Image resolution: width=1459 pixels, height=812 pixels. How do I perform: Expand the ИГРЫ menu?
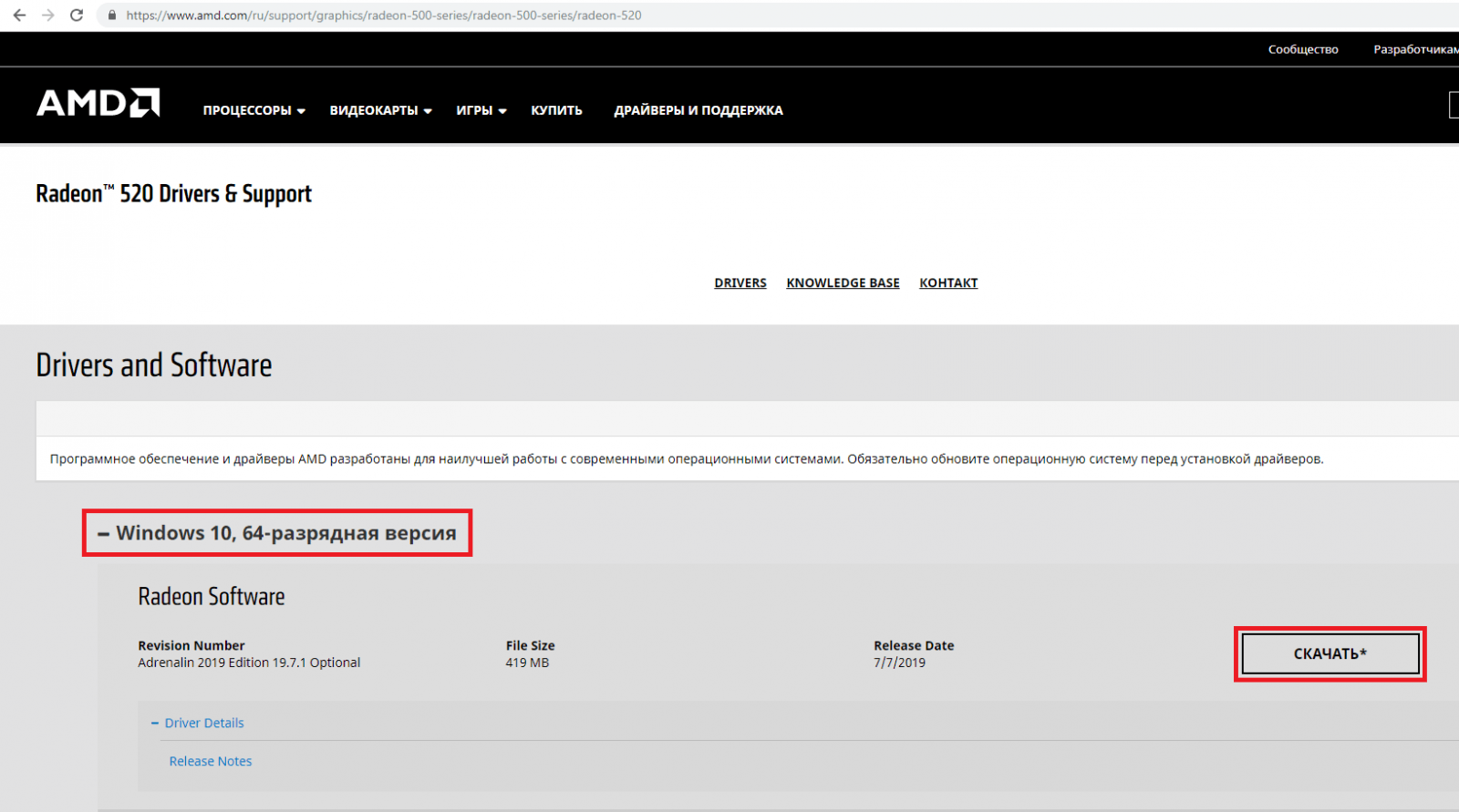(x=481, y=110)
